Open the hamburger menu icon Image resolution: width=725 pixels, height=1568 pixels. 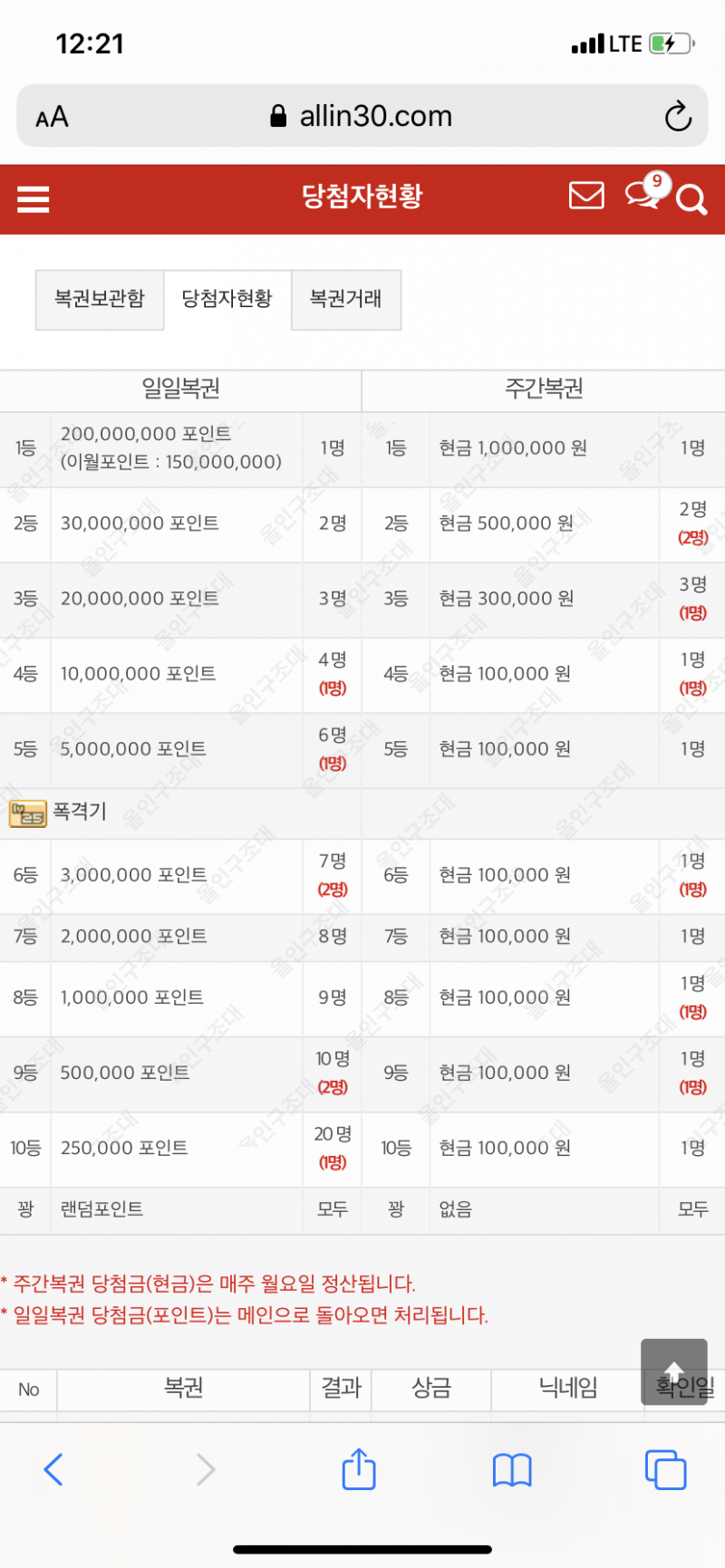(33, 199)
